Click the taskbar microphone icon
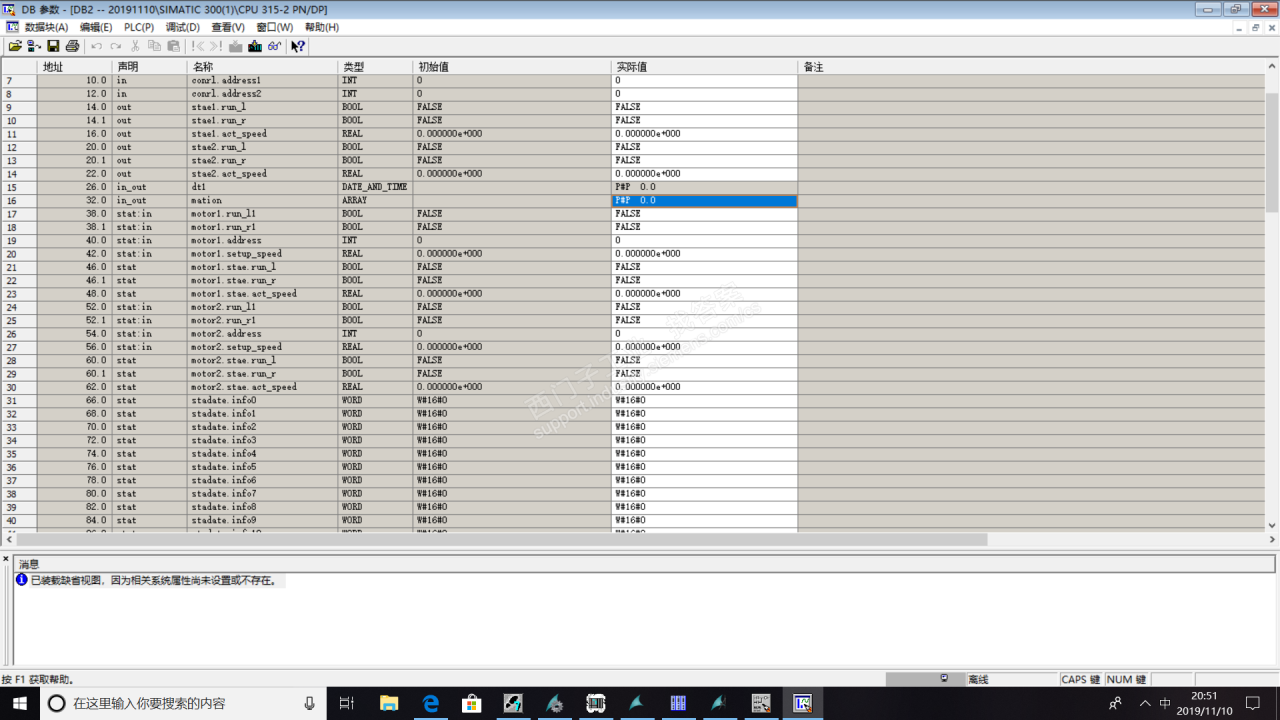Screen dimensions: 1280x720 309,703
